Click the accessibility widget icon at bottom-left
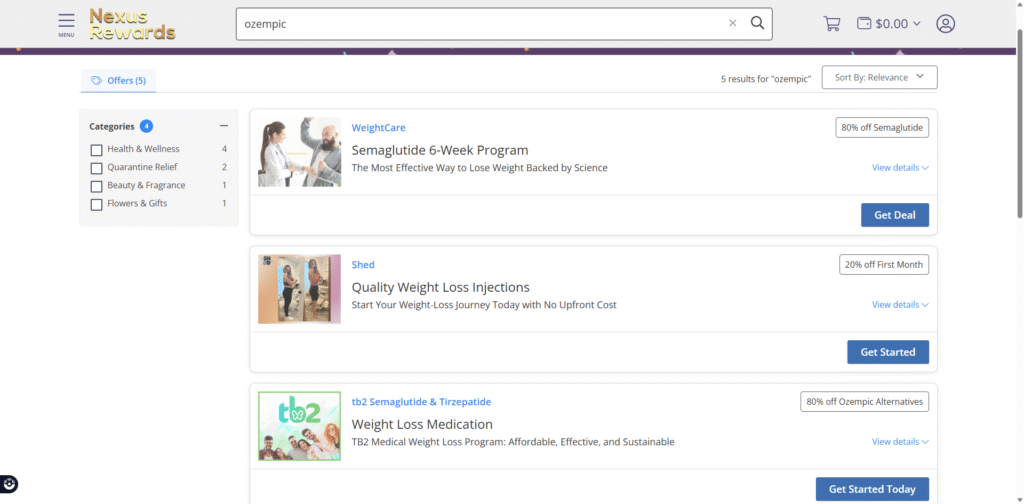This screenshot has width=1024, height=504. click(9, 484)
